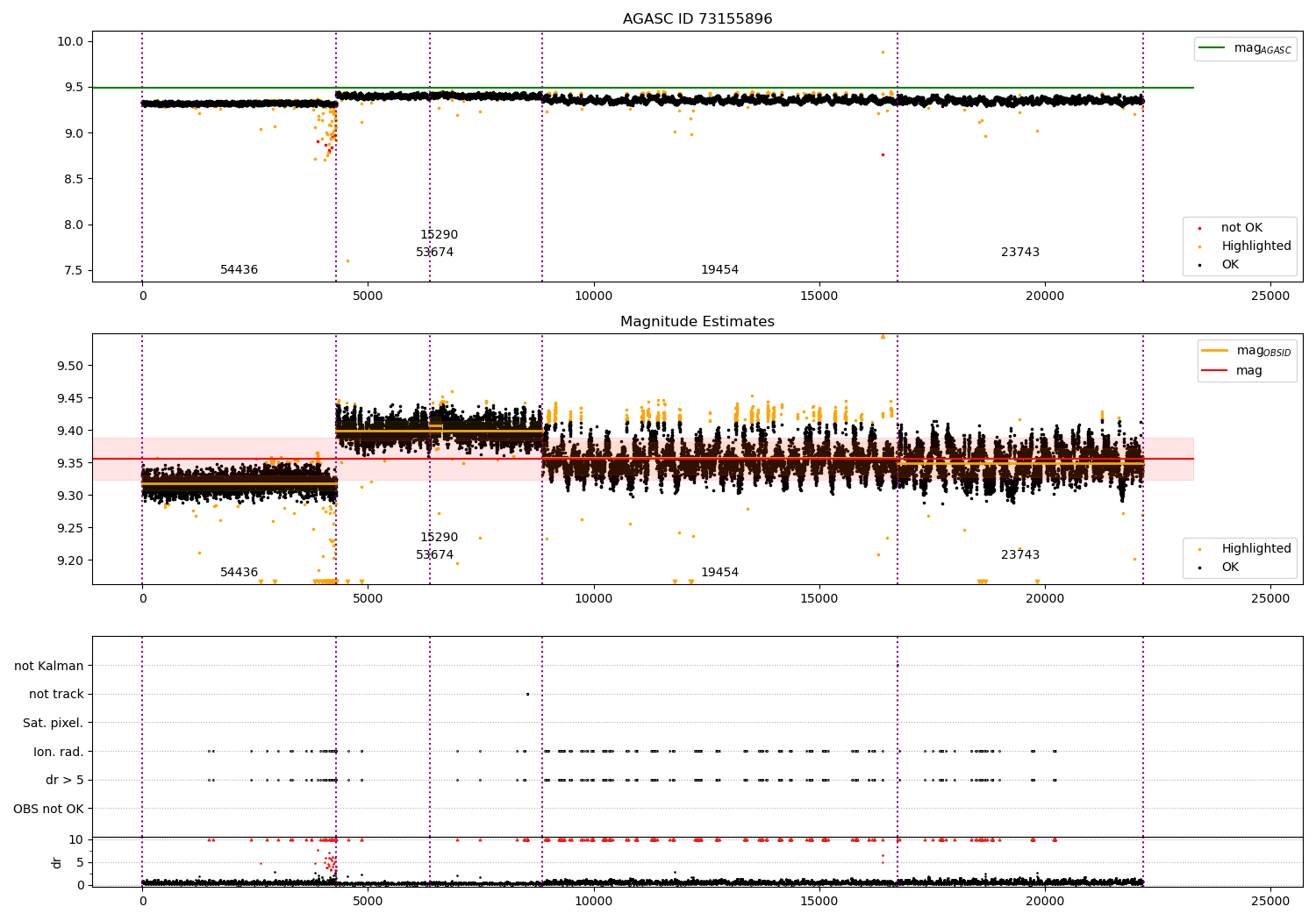
Task: Click the orange mag OBSID legend line sample
Action: (1215, 351)
